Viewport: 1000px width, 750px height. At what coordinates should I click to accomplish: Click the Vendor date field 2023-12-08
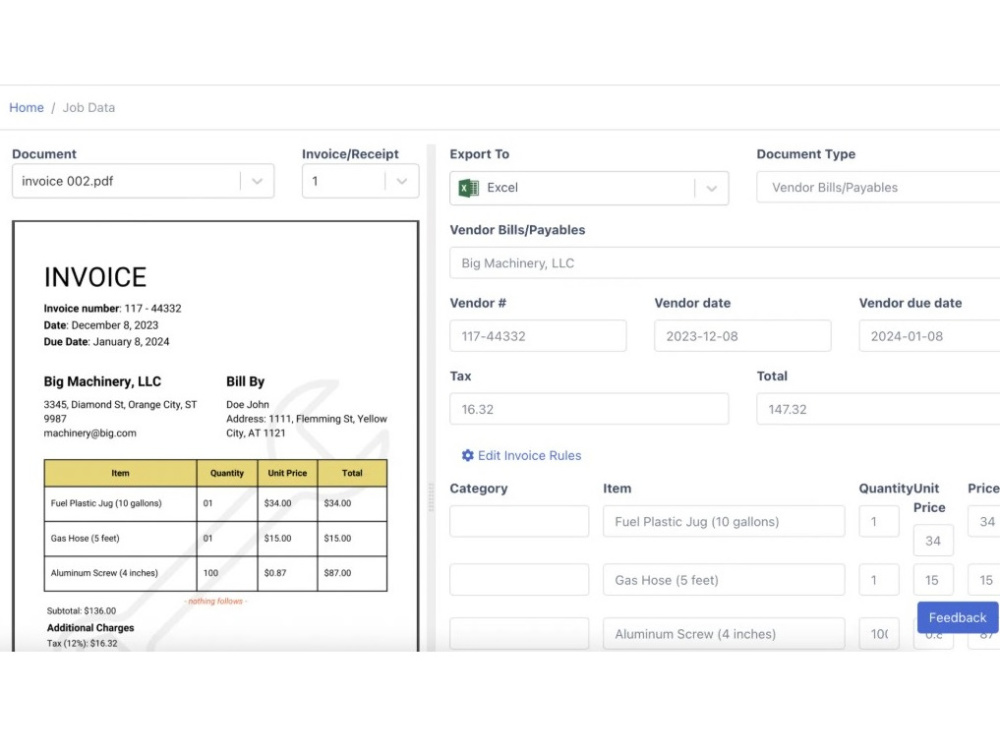(742, 336)
